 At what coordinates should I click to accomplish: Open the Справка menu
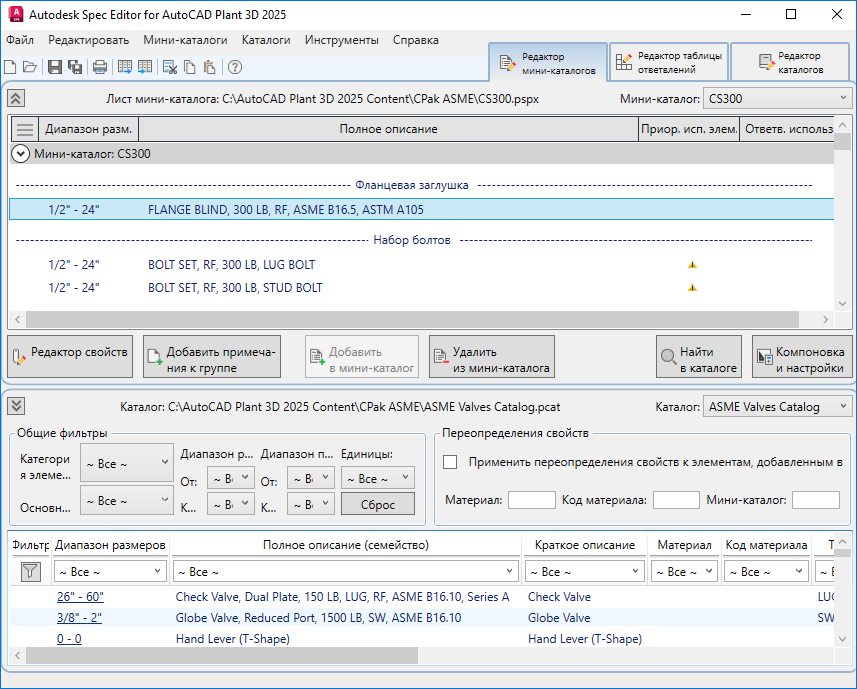coord(416,40)
